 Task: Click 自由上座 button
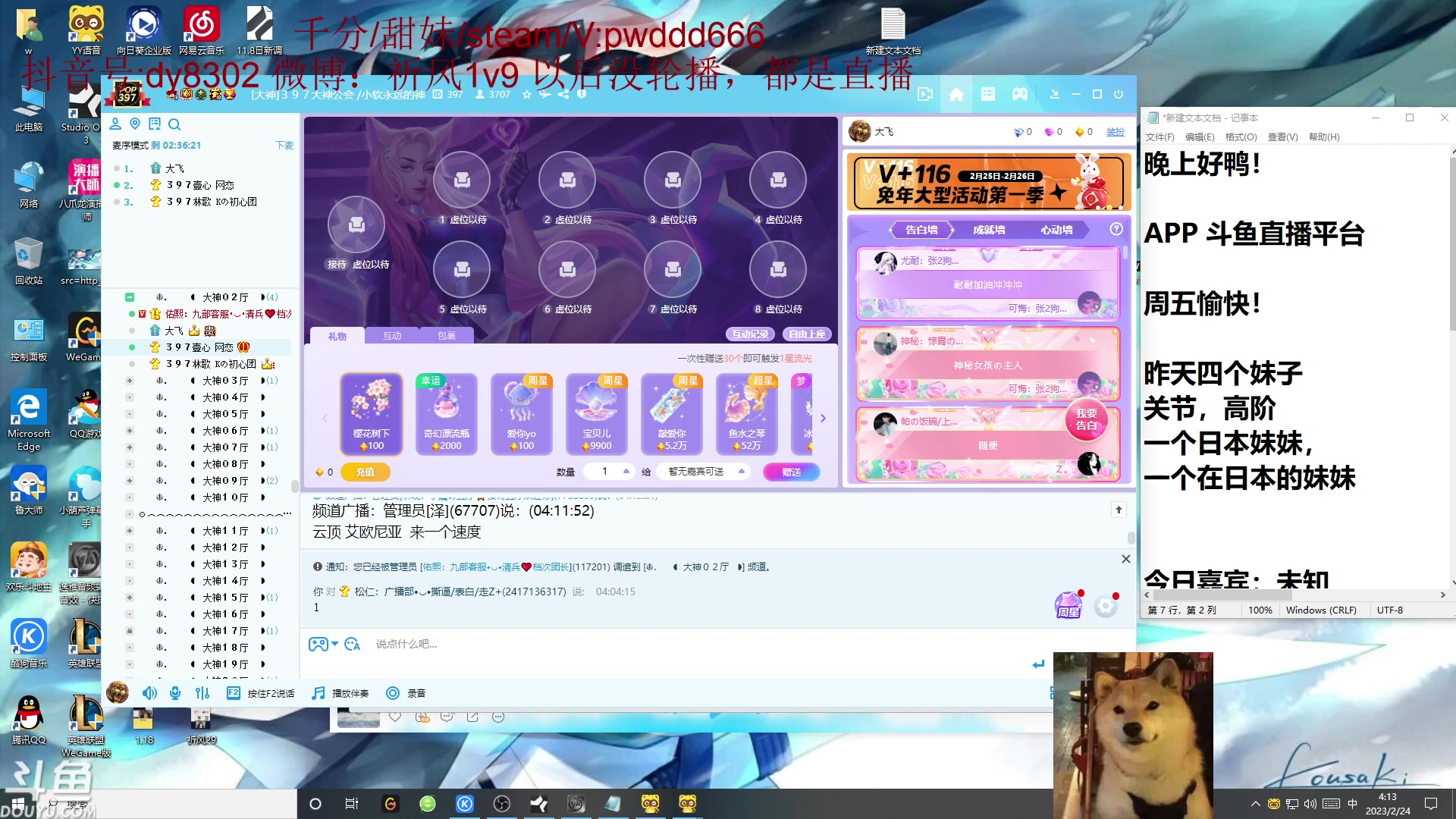click(x=807, y=334)
